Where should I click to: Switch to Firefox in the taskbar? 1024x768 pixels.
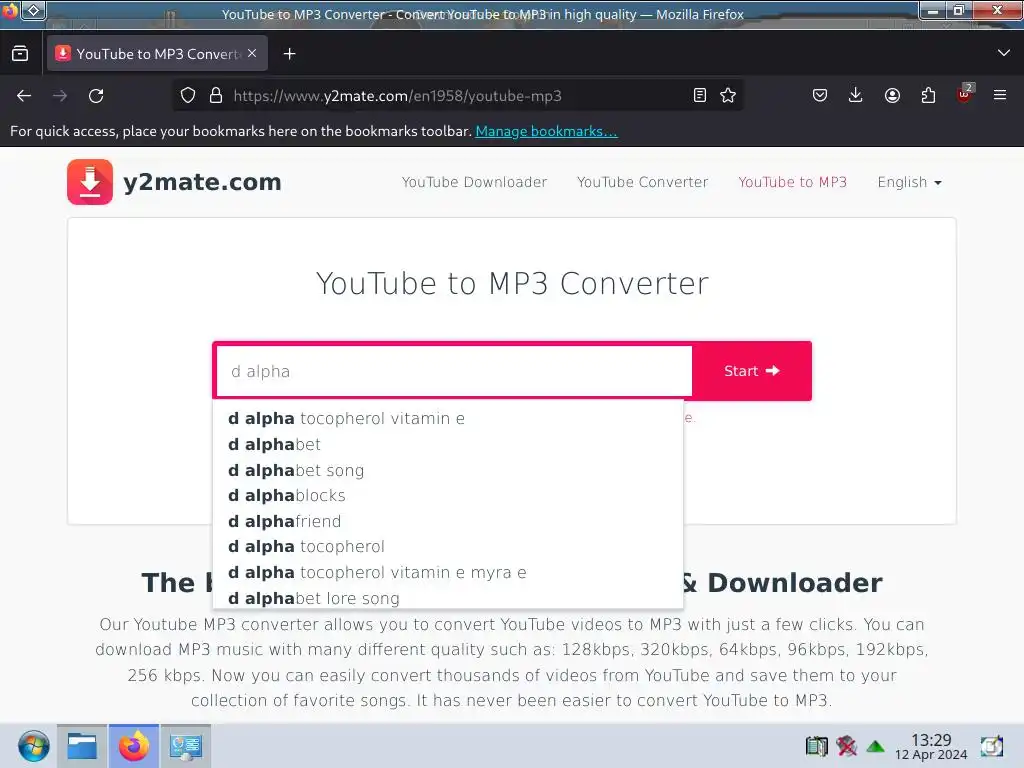point(134,746)
